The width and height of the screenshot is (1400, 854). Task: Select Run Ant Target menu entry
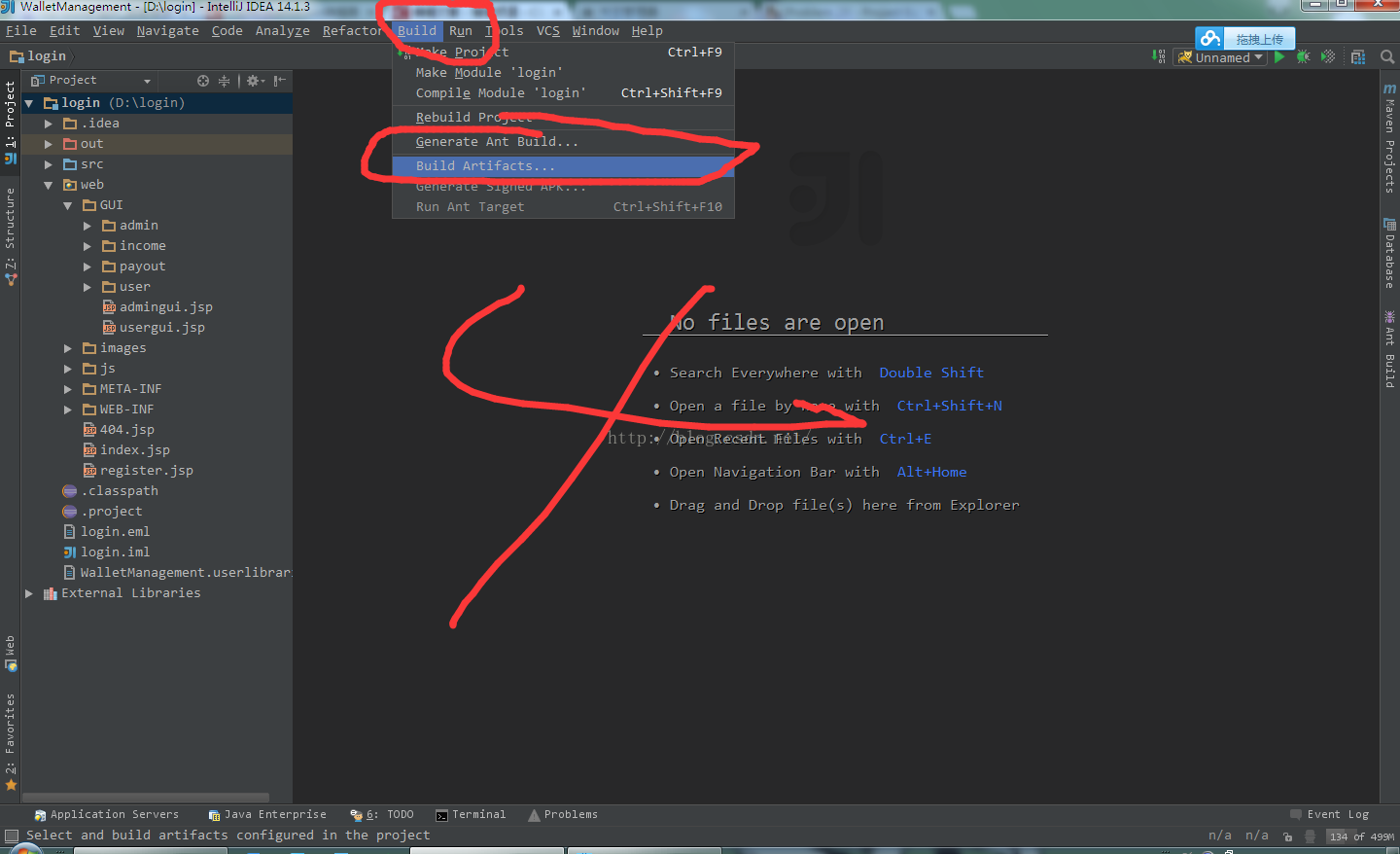coord(563,207)
